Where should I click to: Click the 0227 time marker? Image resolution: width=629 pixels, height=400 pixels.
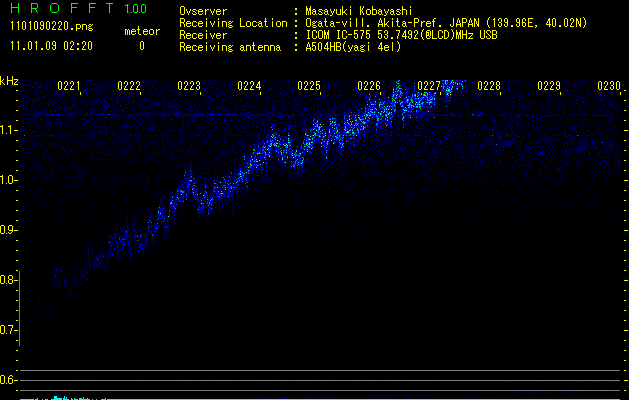click(x=429, y=86)
